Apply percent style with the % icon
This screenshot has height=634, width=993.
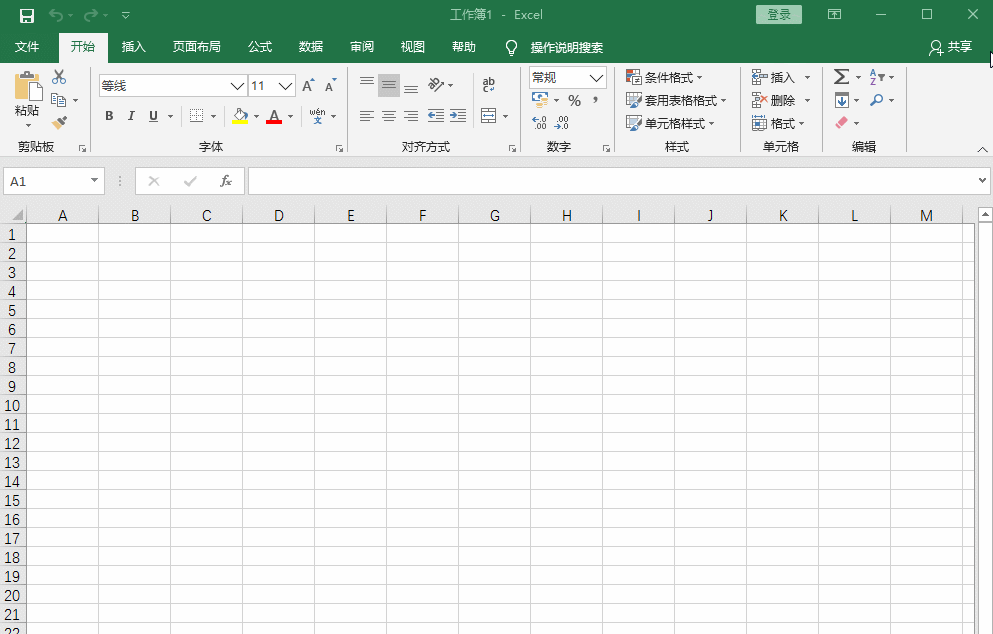click(574, 100)
